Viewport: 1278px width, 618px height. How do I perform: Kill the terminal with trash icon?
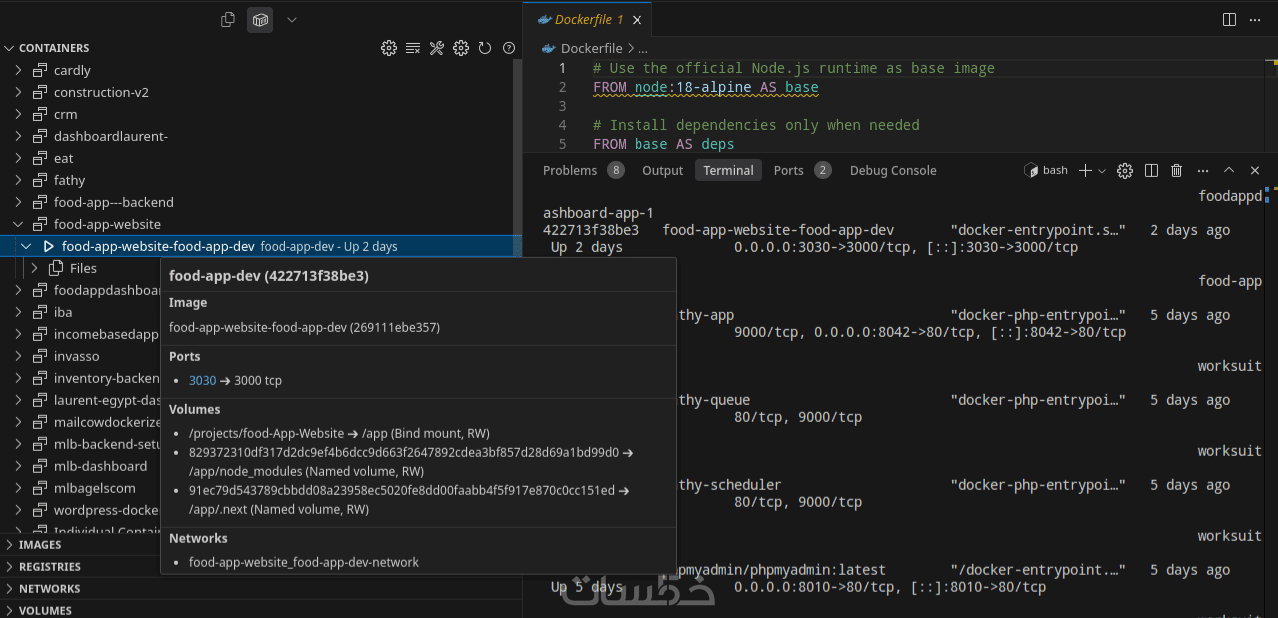pos(1176,171)
